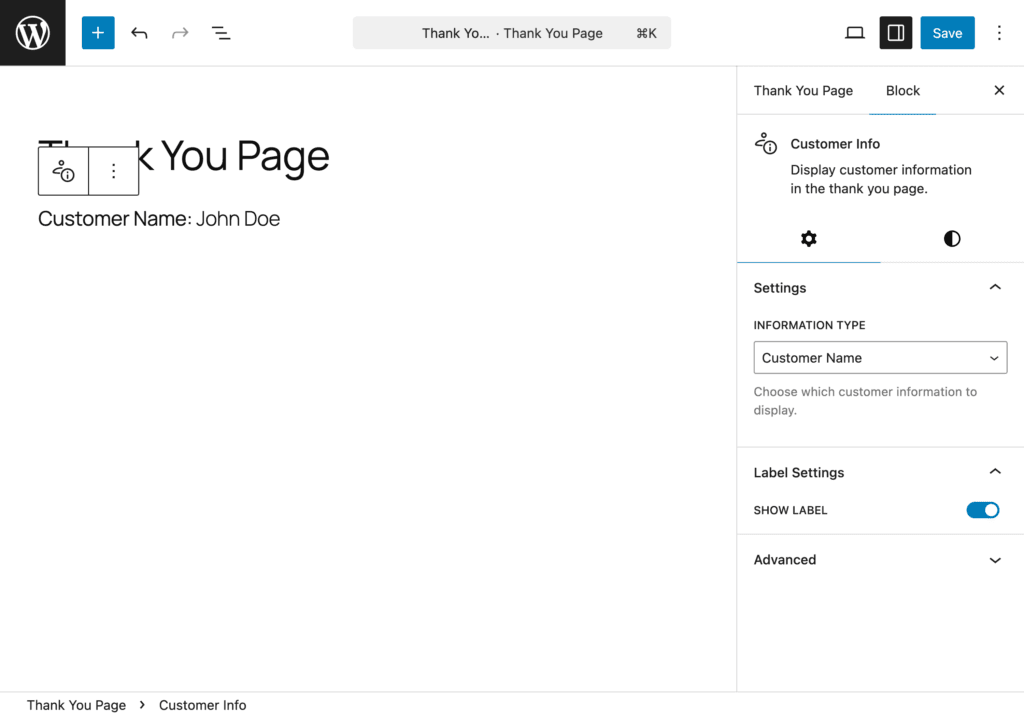Turn off the Show Label toggle
The width and height of the screenshot is (1024, 717).
pos(982,510)
